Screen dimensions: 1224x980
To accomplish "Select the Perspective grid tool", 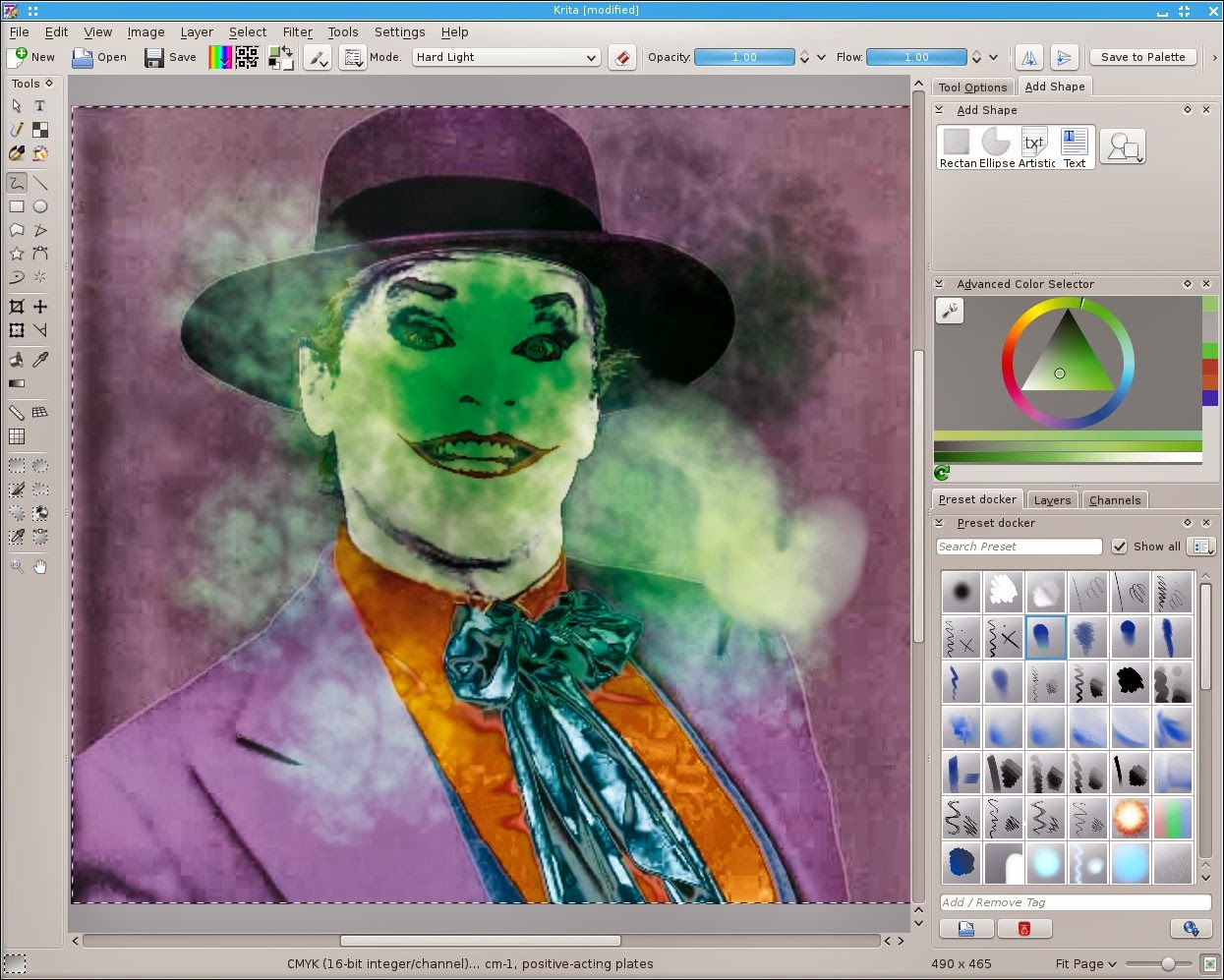I will point(40,413).
